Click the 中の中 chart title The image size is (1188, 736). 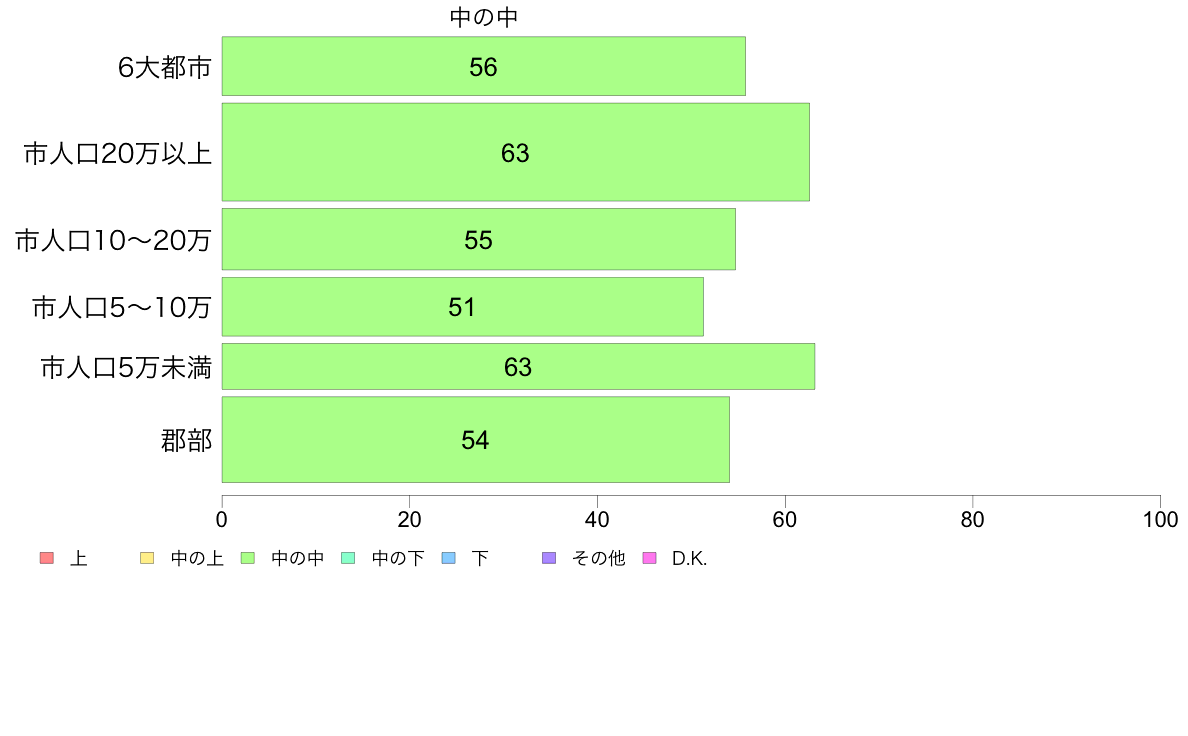click(x=483, y=17)
